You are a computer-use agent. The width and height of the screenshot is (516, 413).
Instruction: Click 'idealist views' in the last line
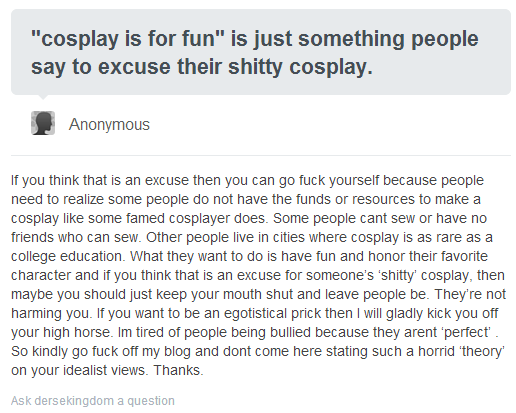tap(105, 370)
